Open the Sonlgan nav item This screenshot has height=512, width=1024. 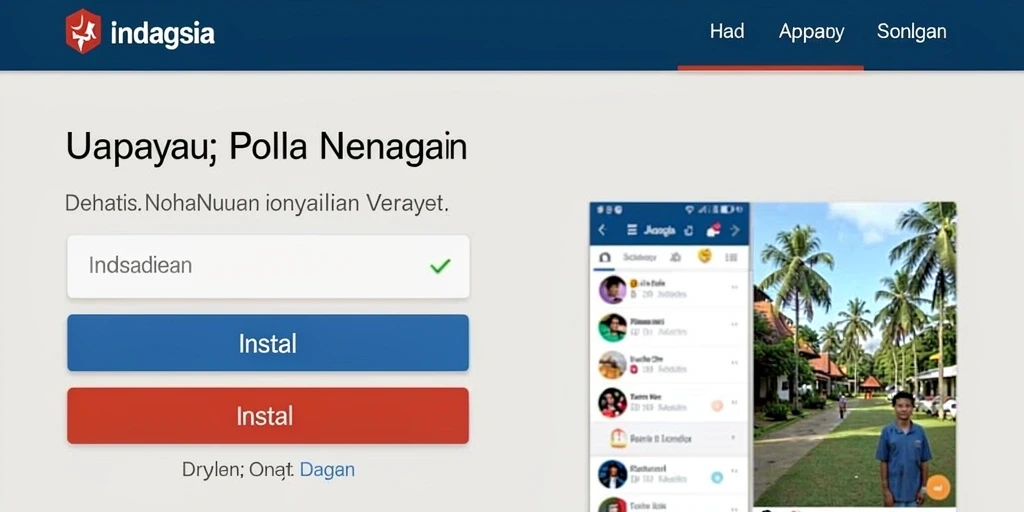coord(911,31)
